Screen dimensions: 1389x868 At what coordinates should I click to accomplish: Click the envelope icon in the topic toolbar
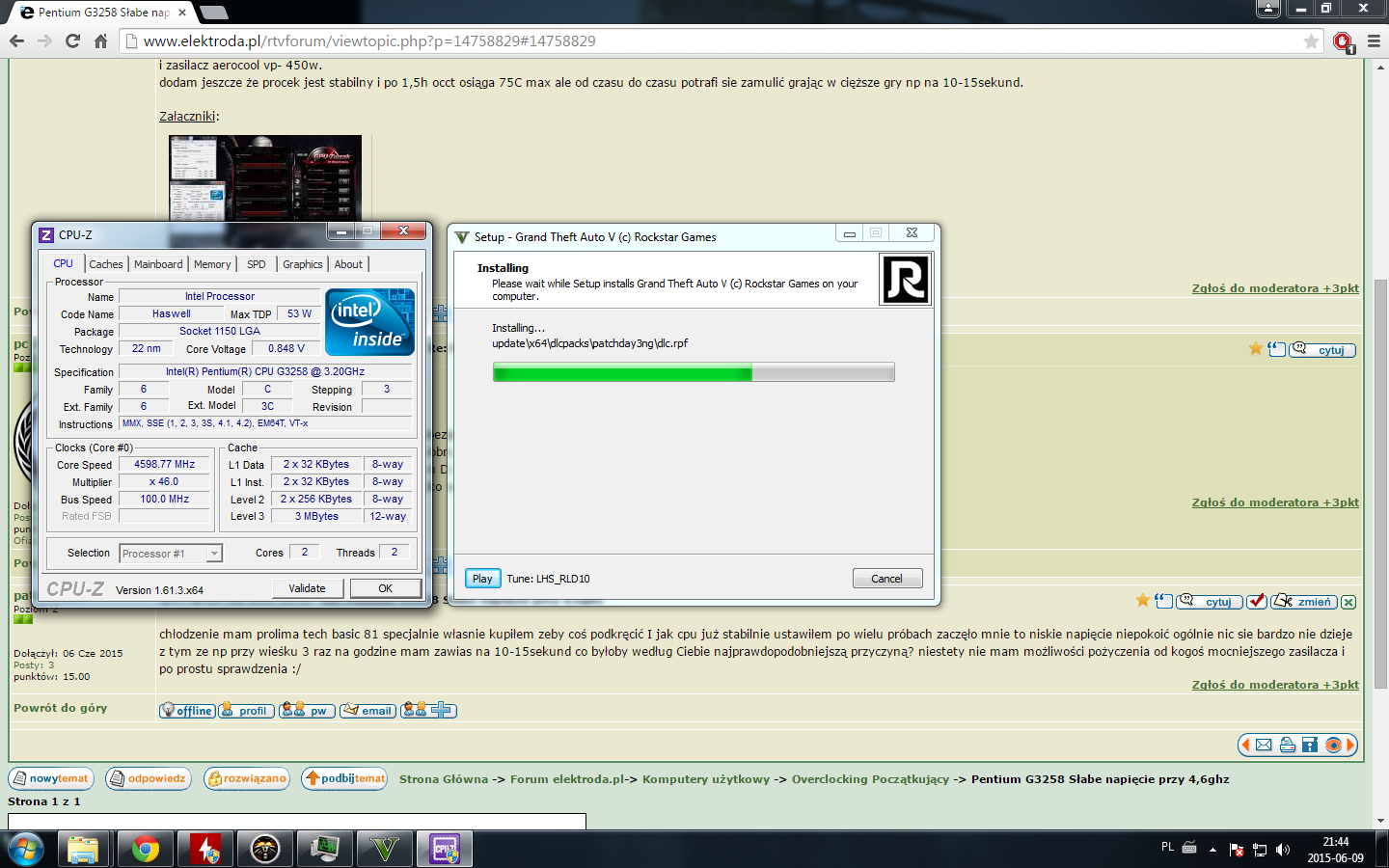coord(1264,745)
